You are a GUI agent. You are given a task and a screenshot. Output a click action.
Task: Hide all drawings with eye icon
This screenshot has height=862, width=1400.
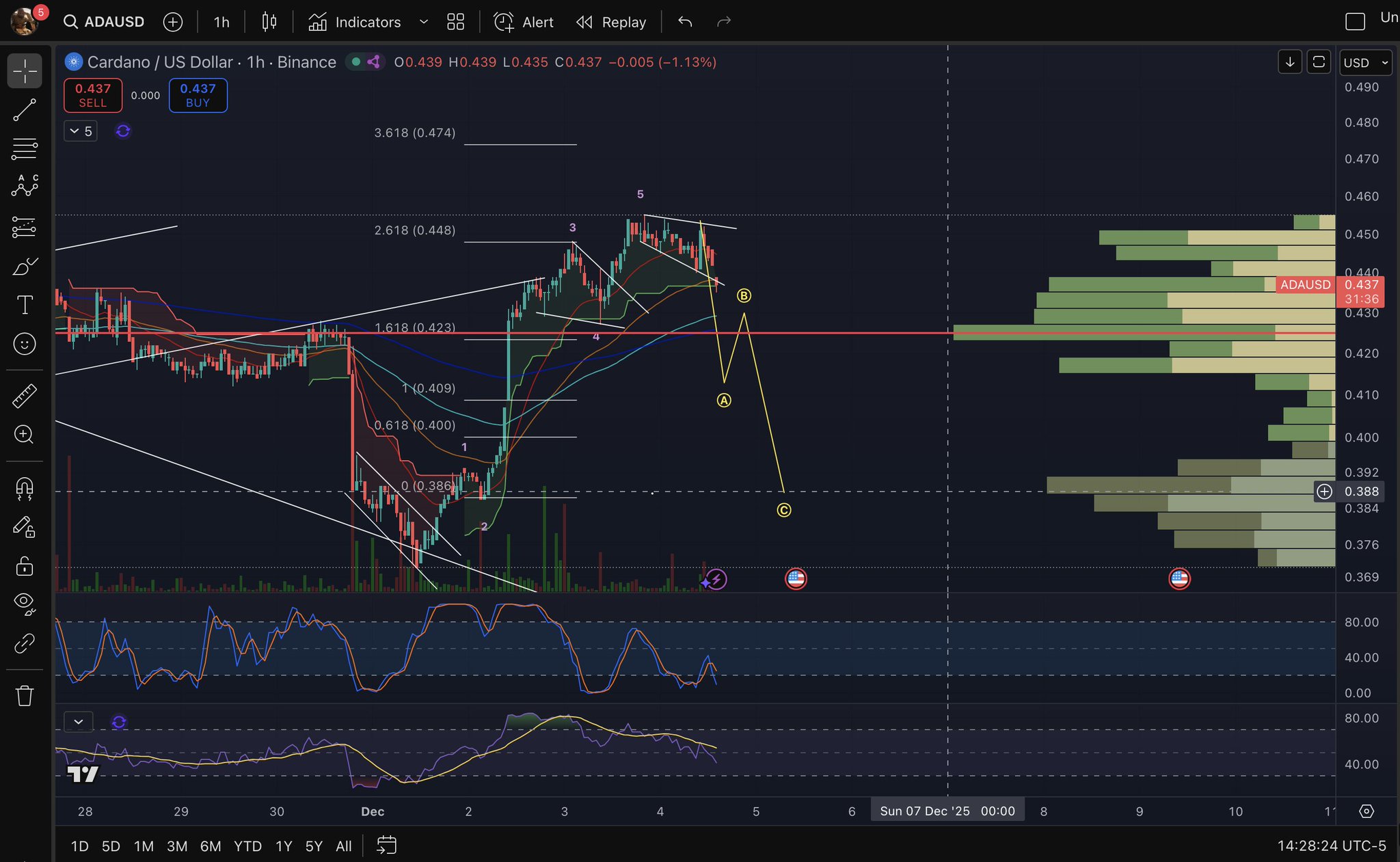coord(25,603)
